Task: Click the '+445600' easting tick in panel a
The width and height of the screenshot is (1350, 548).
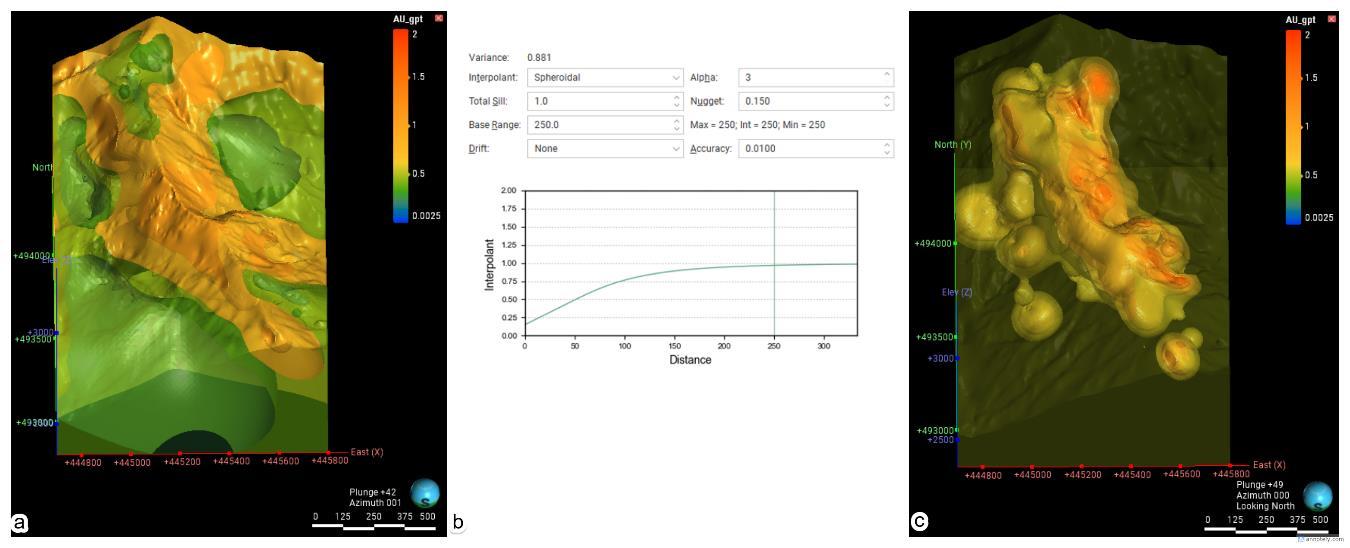Action: point(279,461)
